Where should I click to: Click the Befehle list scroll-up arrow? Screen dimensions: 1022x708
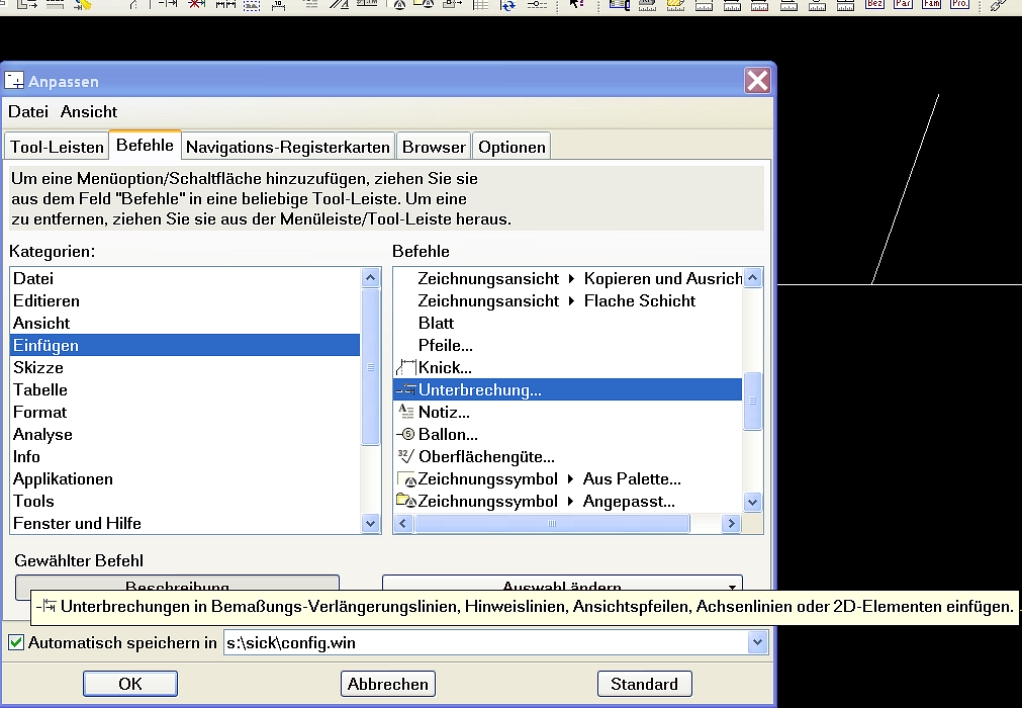pyautogui.click(x=753, y=278)
